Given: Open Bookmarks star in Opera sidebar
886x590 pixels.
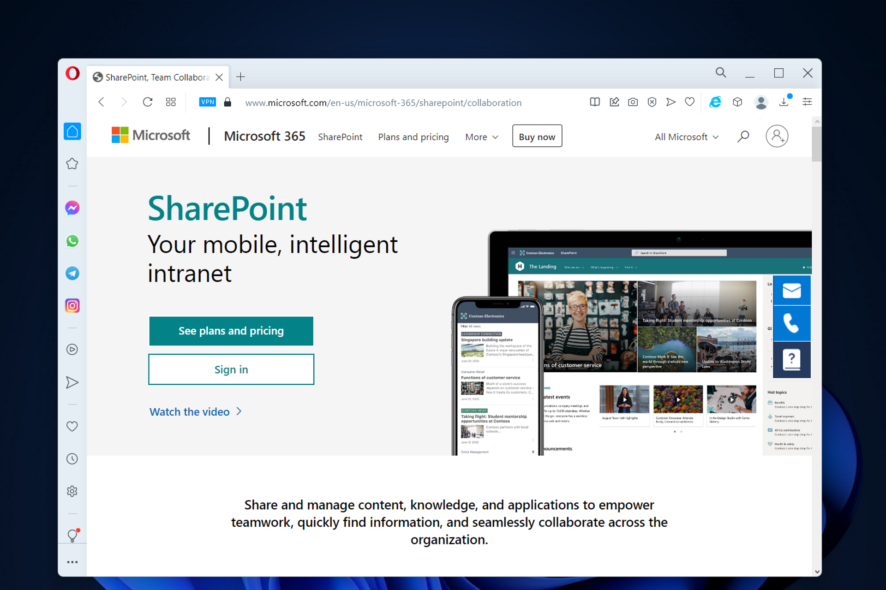Looking at the screenshot, I should [x=72, y=164].
